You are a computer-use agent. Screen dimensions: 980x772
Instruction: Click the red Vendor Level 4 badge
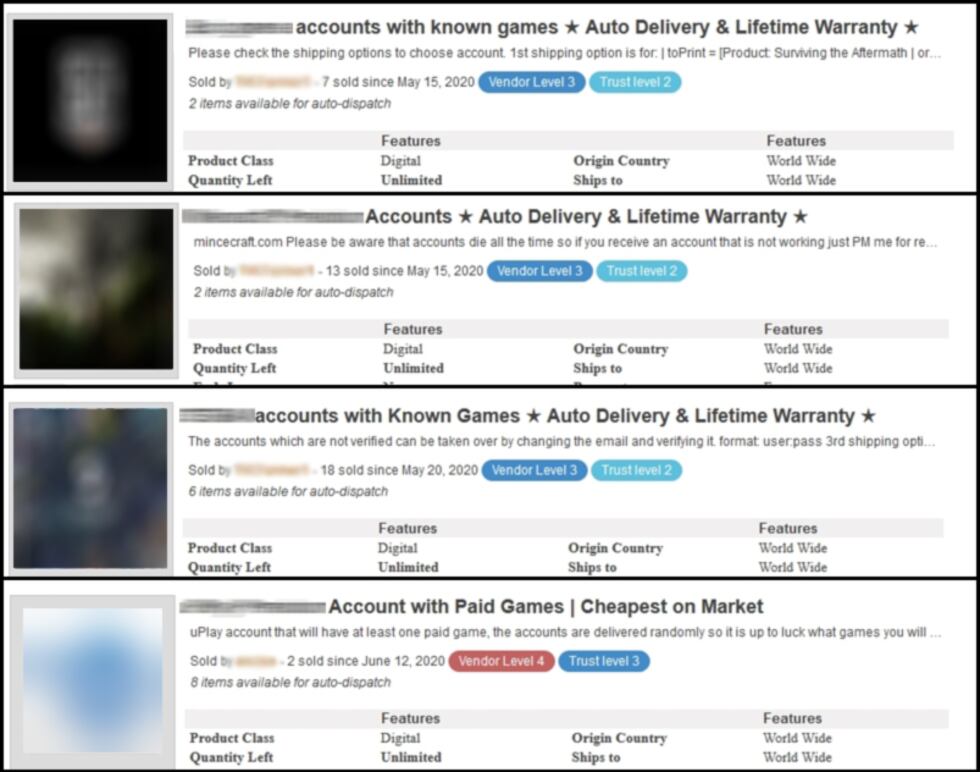click(500, 661)
